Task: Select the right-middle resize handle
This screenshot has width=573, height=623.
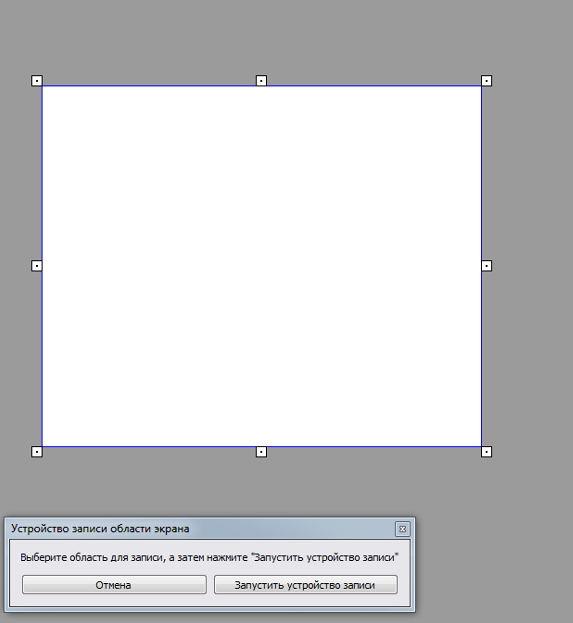Action: pos(486,266)
